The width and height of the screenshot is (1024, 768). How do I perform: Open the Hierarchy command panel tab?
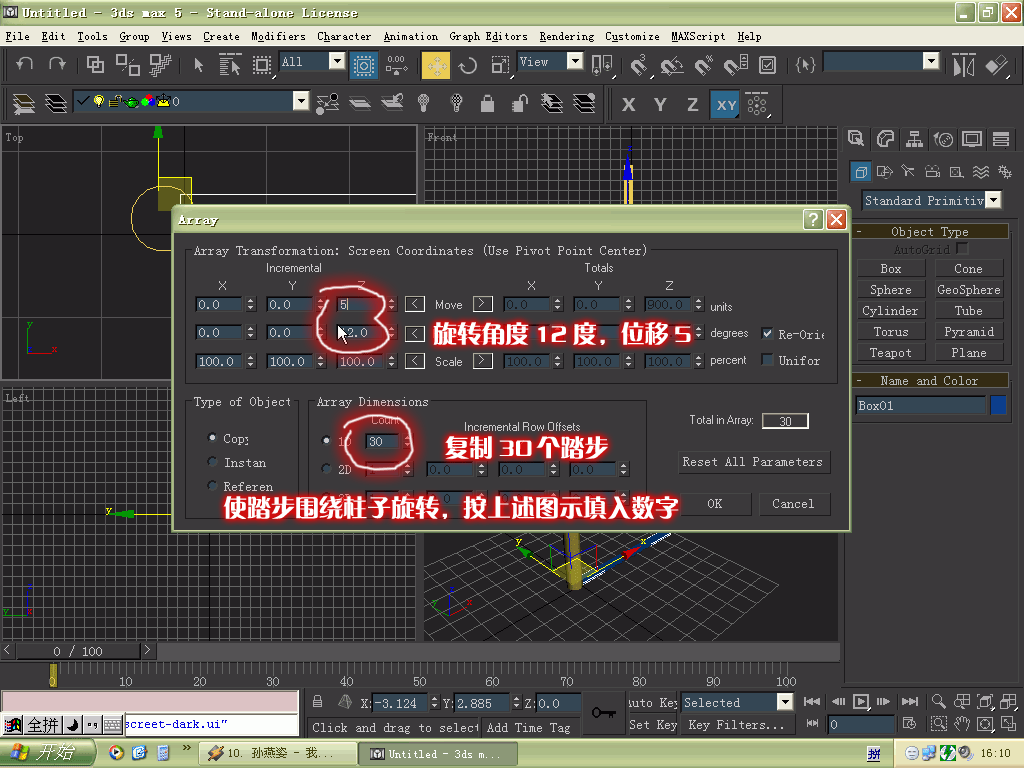point(914,138)
